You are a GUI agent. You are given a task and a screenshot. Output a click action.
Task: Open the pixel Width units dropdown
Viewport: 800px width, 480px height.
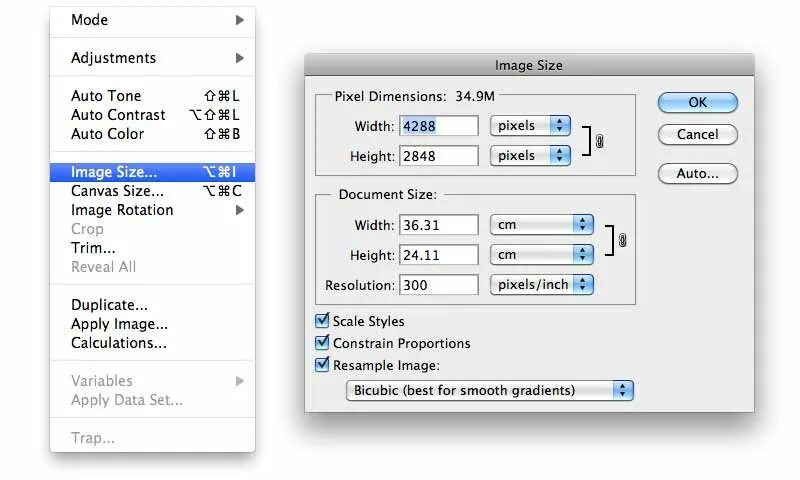tap(530, 126)
